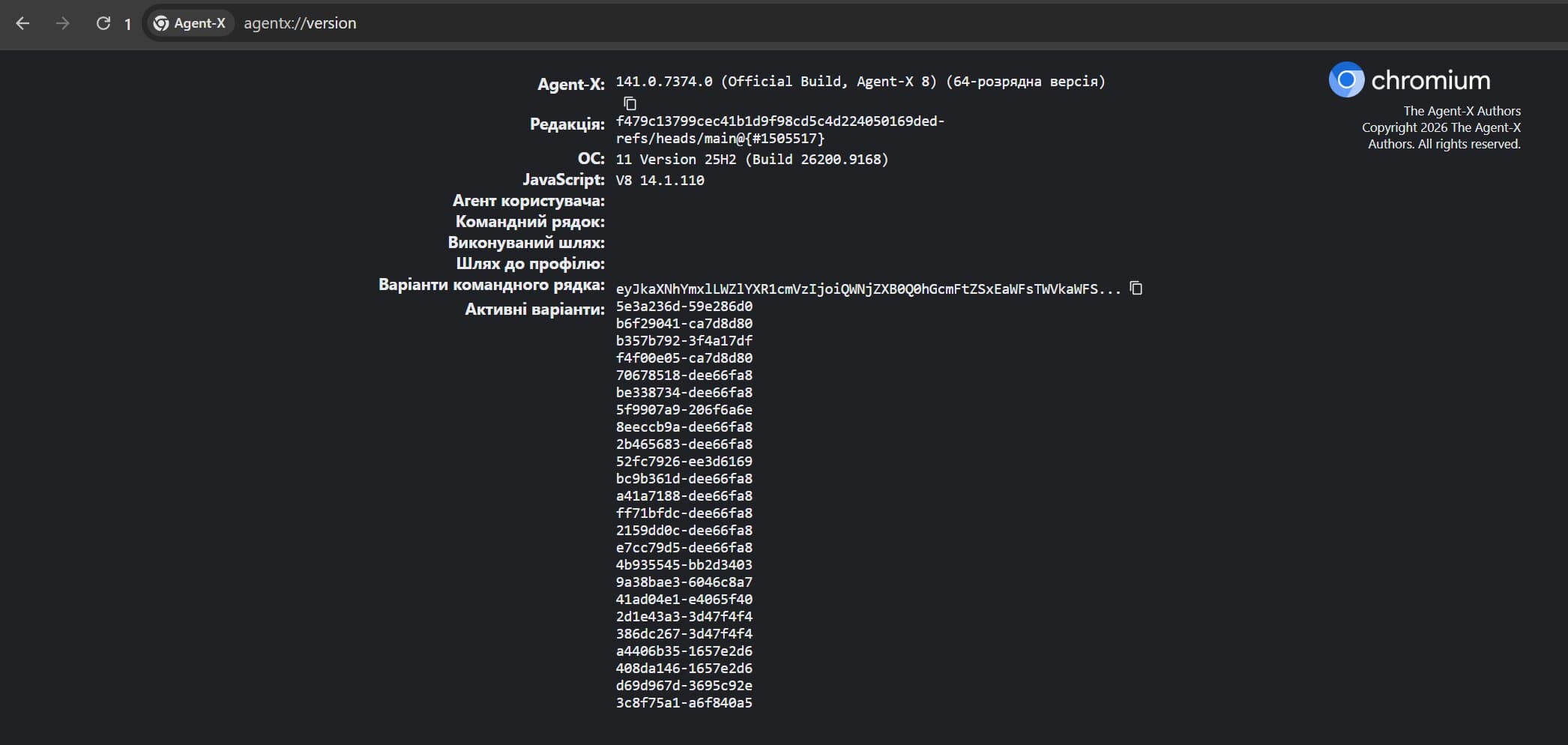Select active variant b6f29041-ca7d8d80
The image size is (1568, 745).
(x=684, y=324)
